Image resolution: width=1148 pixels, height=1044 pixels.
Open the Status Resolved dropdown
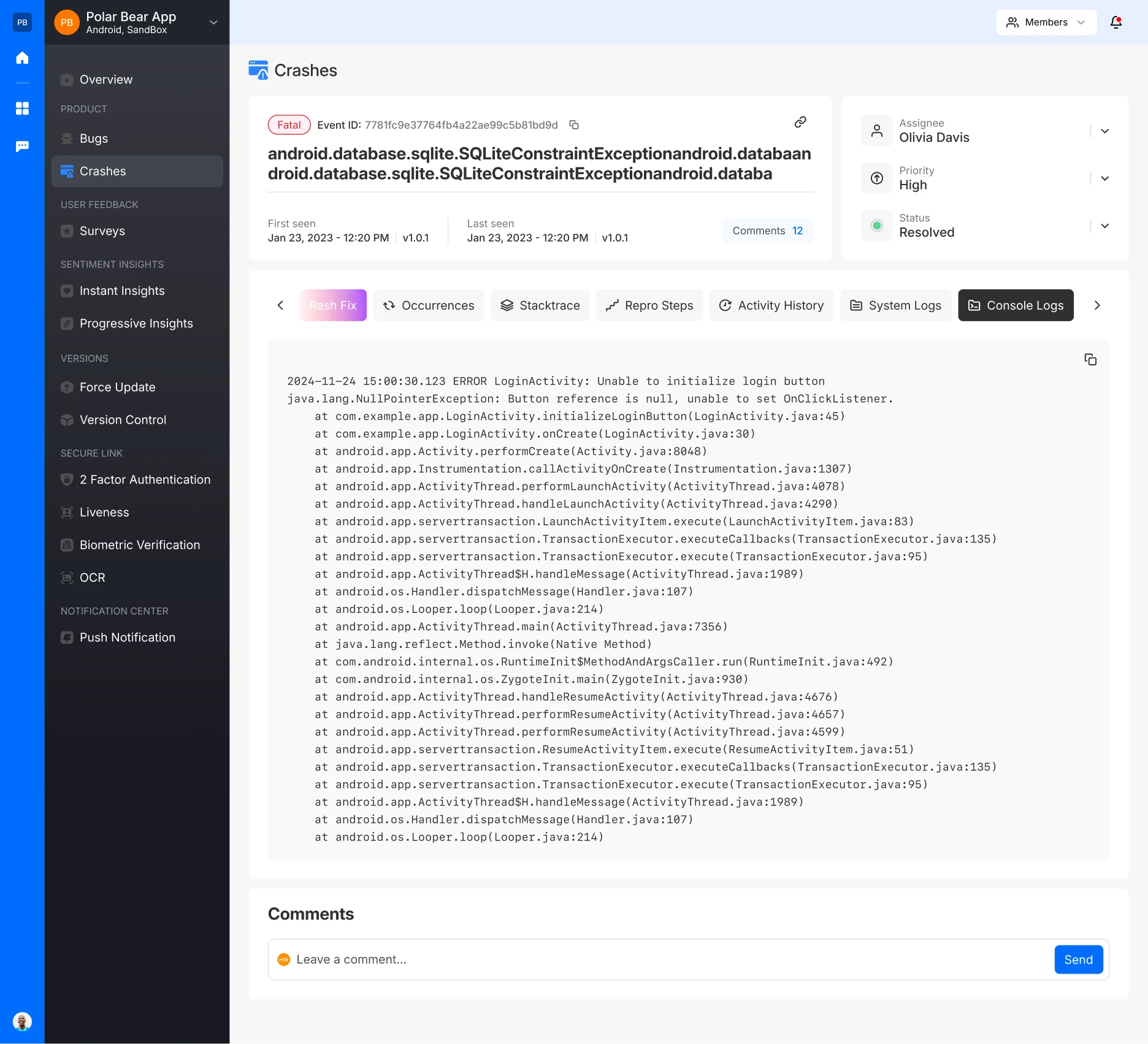coord(1104,226)
